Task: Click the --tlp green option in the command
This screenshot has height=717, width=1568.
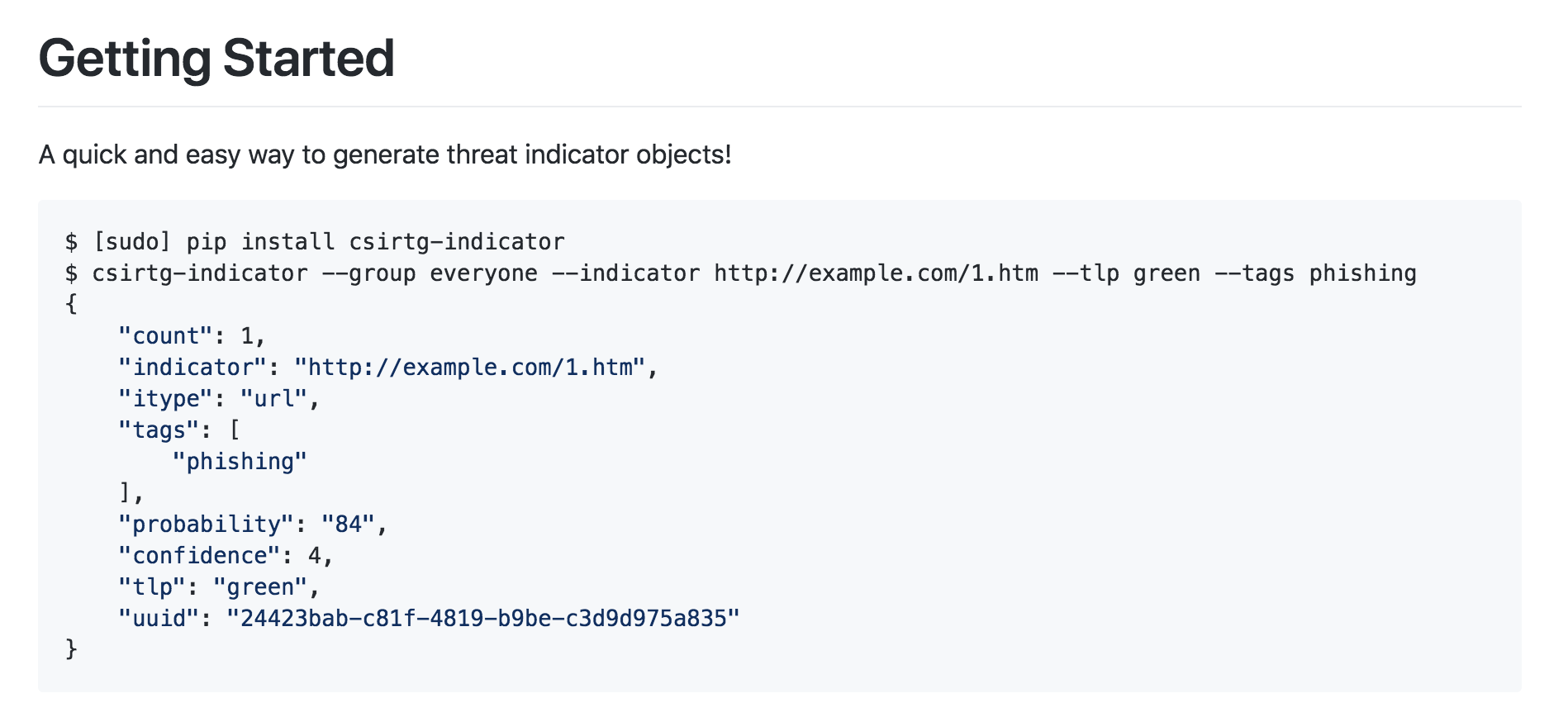Action: pos(1127,273)
